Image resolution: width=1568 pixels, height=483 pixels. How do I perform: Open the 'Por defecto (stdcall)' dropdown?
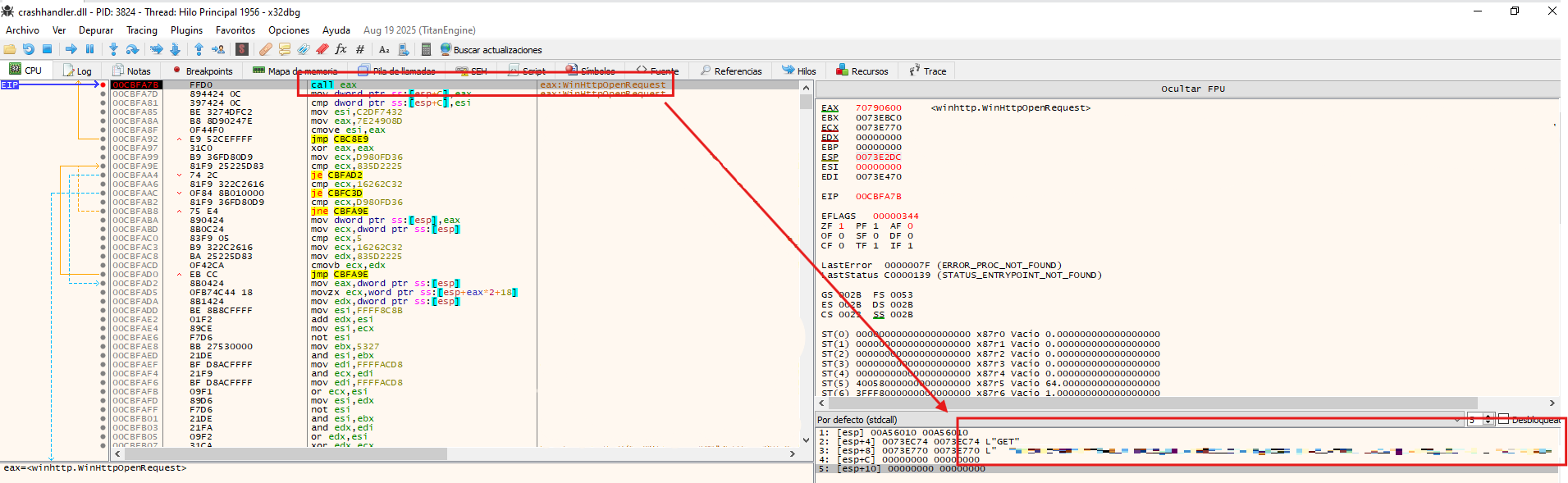point(1141,419)
